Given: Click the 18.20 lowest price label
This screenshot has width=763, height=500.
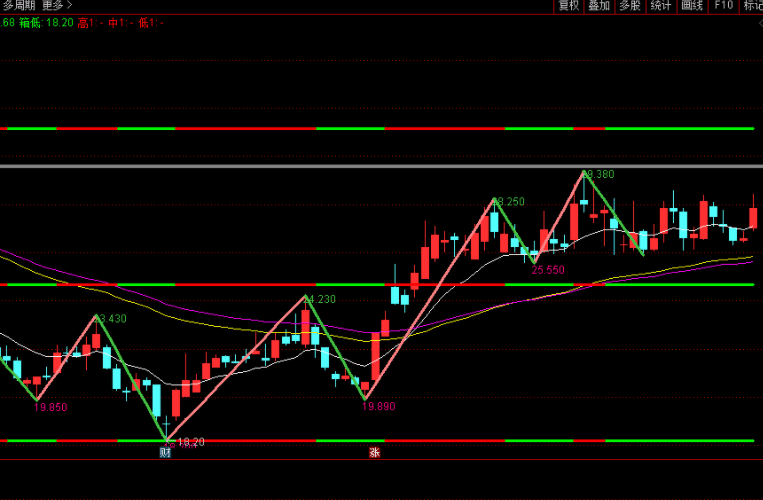Looking at the screenshot, I should click(191, 442).
